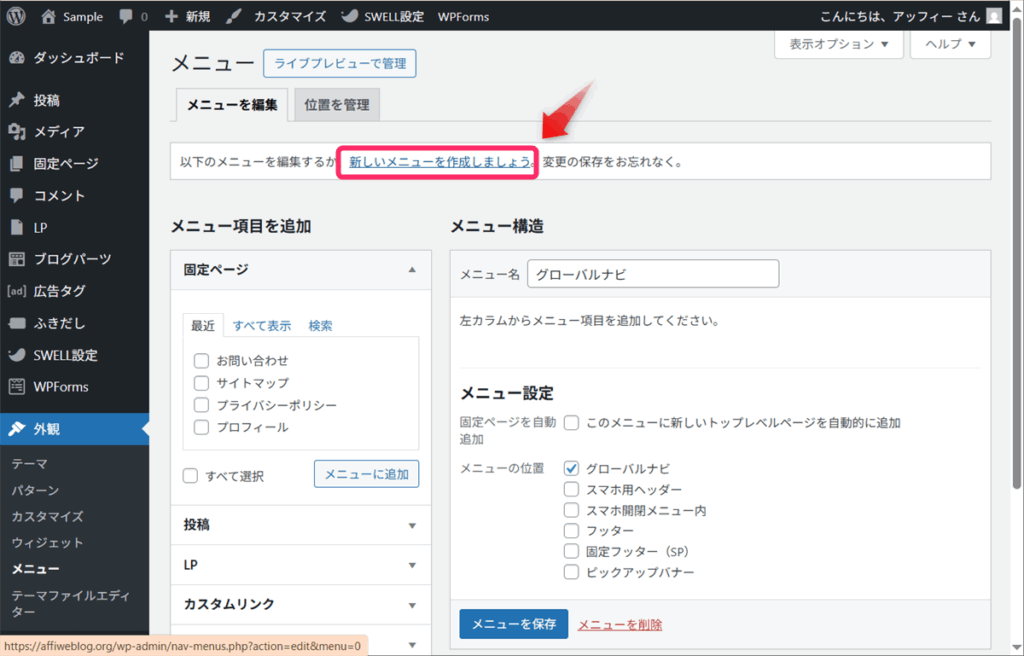Open the comments bubble icon in admin bar
Screen dimensions: 1024x656
point(126,16)
